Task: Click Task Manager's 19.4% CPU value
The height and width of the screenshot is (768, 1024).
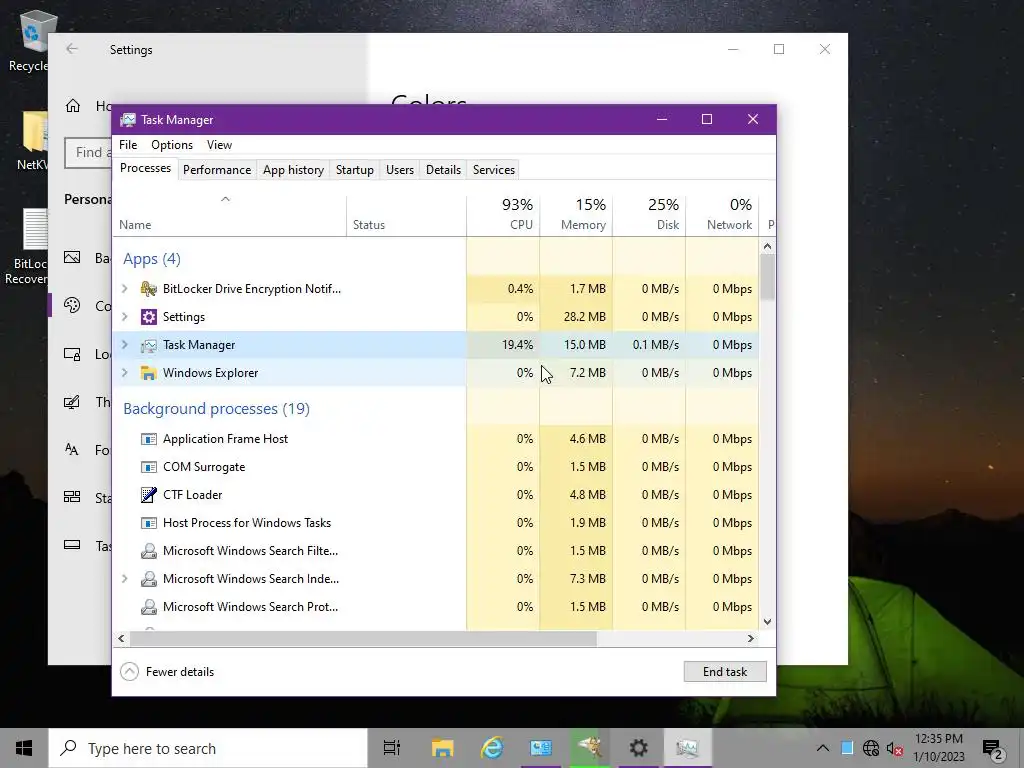Action: [x=517, y=345]
